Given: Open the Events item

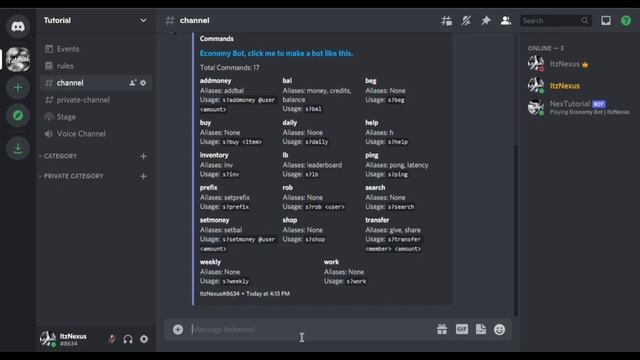Looking at the screenshot, I should (96, 49).
